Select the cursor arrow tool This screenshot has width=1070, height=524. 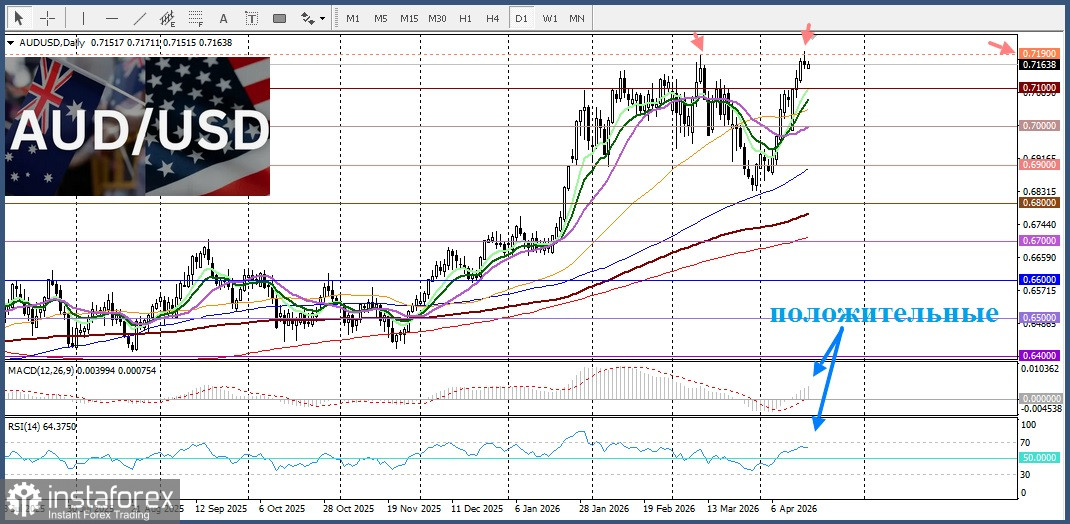point(19,18)
